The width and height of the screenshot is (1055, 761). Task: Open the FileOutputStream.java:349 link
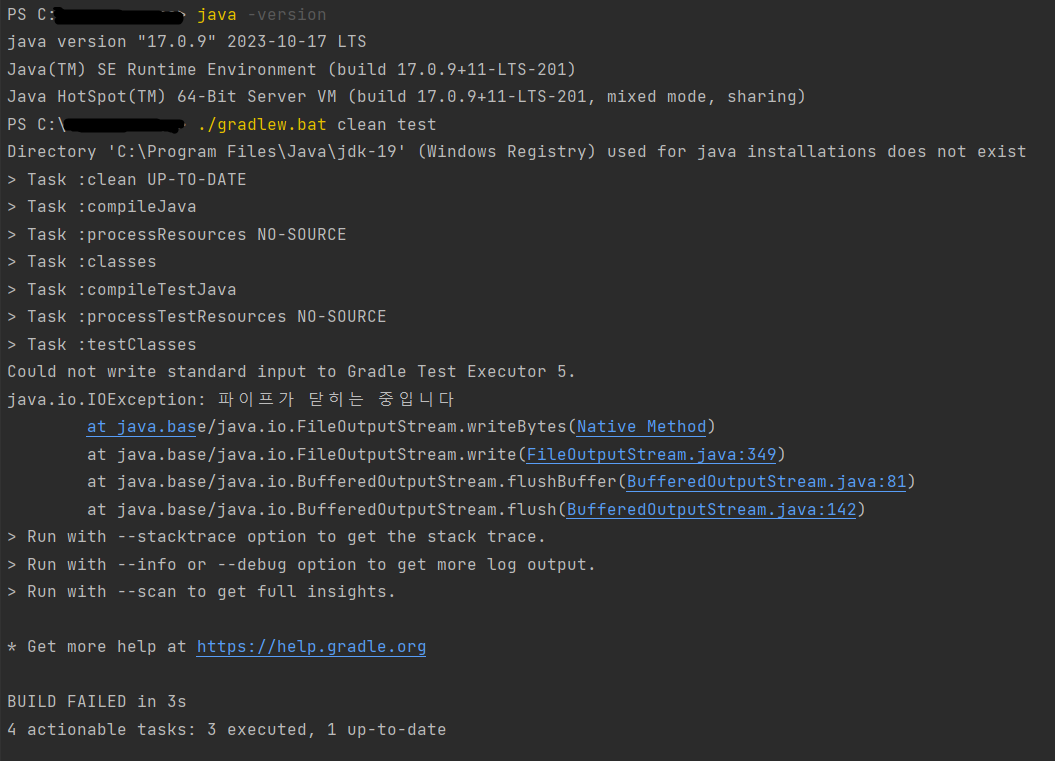(651, 455)
